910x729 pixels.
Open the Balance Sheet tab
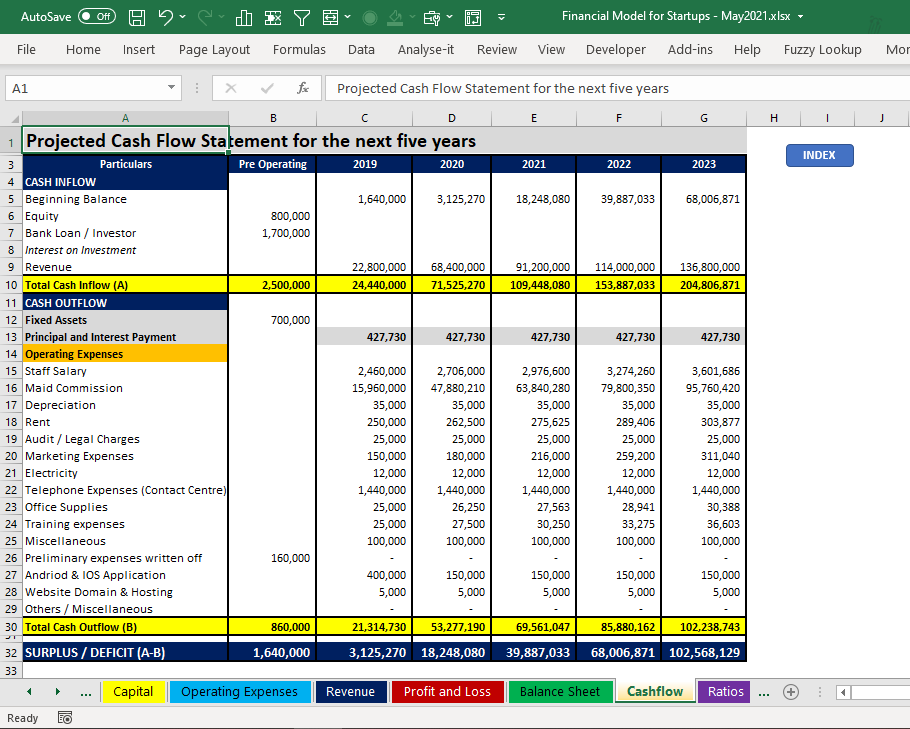[560, 692]
